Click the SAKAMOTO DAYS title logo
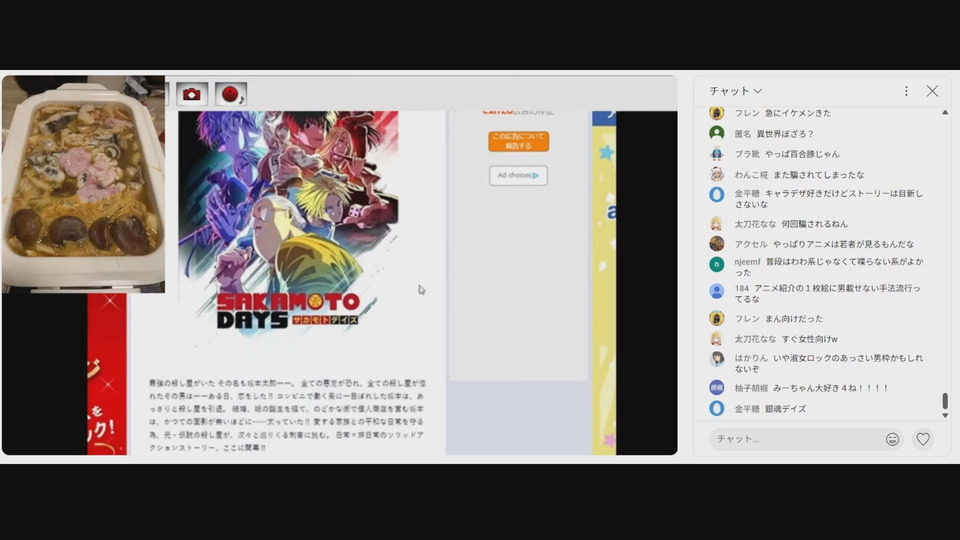 pos(288,310)
